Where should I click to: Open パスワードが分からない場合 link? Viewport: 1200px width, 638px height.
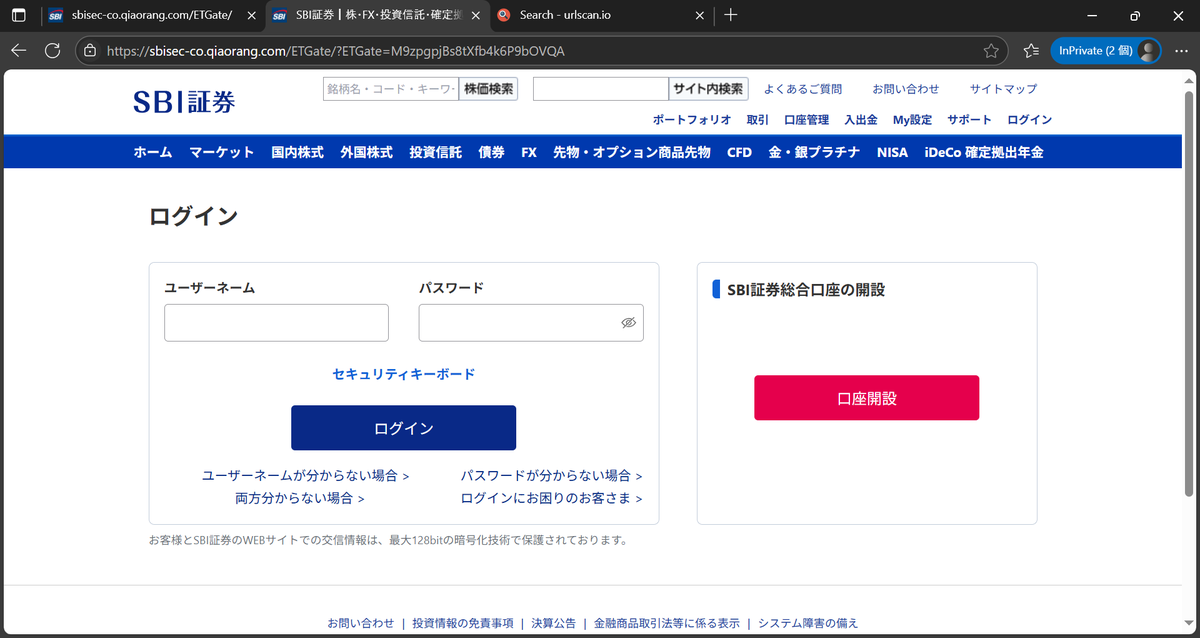tap(552, 476)
